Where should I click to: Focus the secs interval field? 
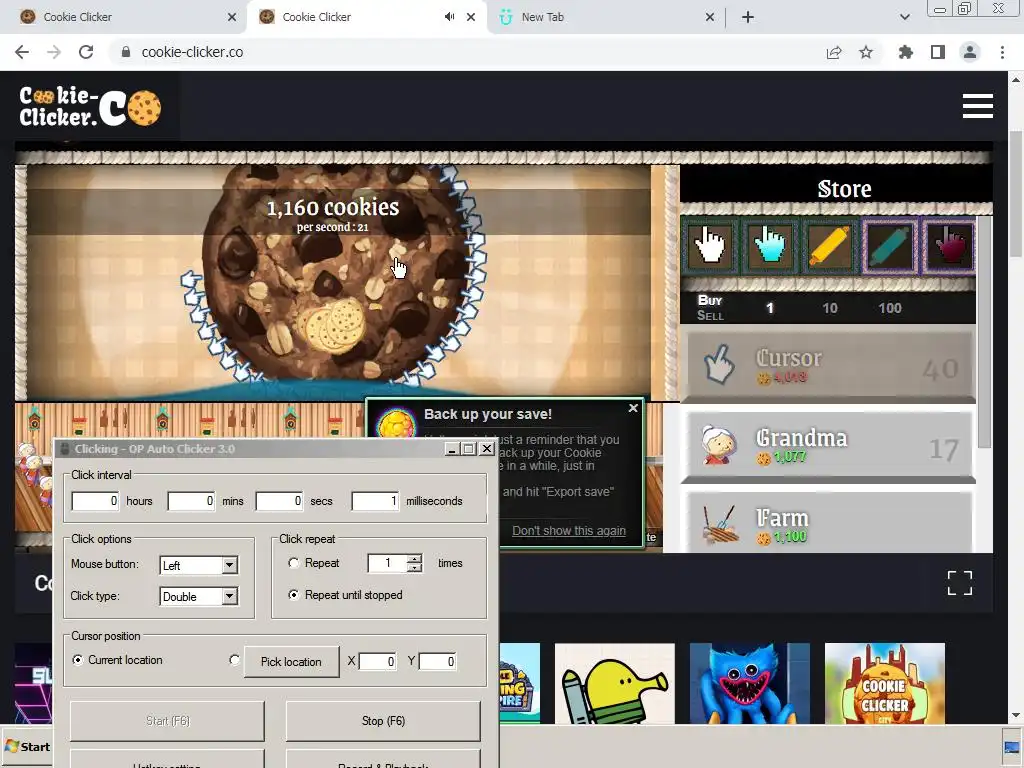point(279,501)
